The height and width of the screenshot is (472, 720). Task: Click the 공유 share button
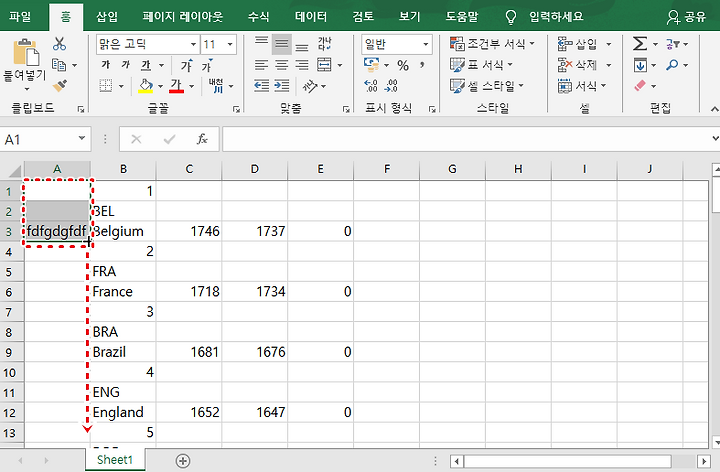coord(686,17)
